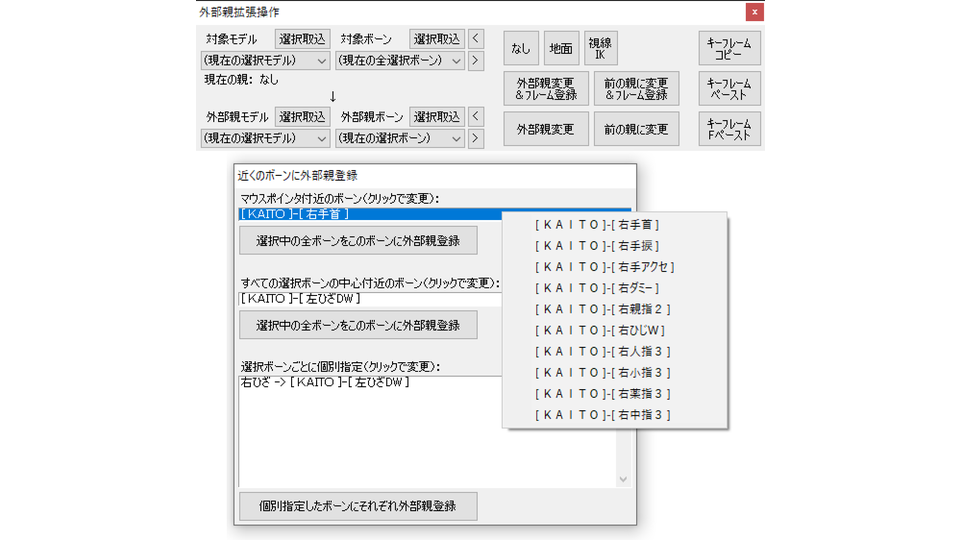Select the 右ひざ -> [KAITO]-[左ひざDW] list row

point(370,382)
